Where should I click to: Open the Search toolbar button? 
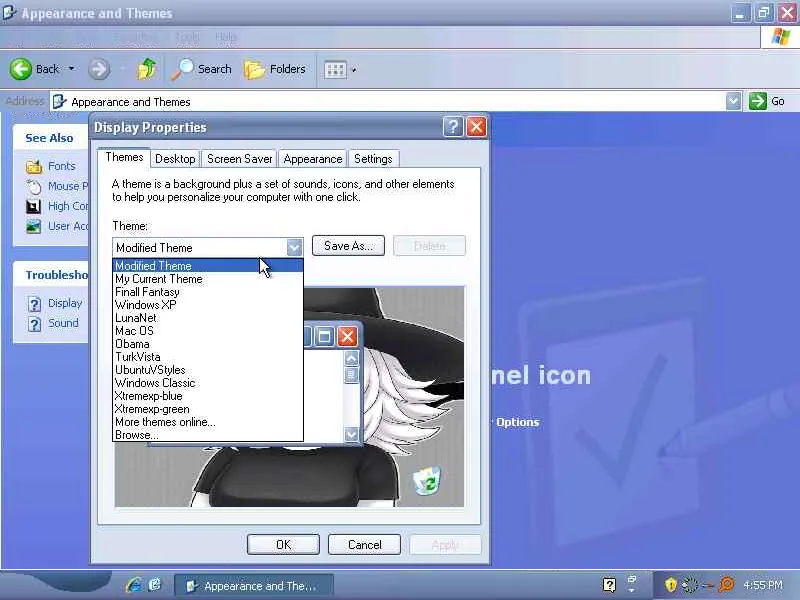click(x=202, y=69)
